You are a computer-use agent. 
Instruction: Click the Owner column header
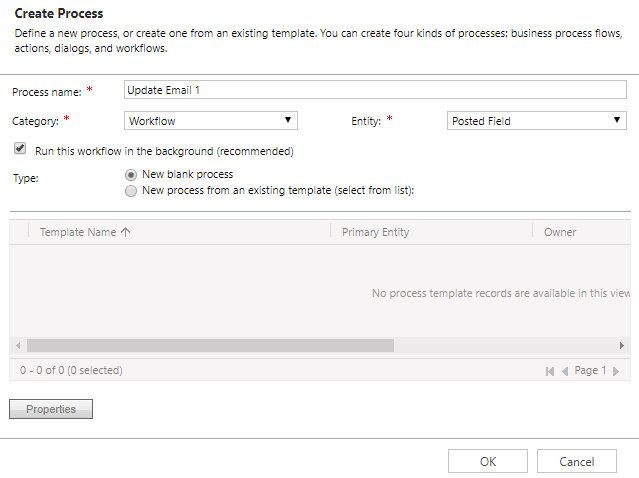click(560, 232)
